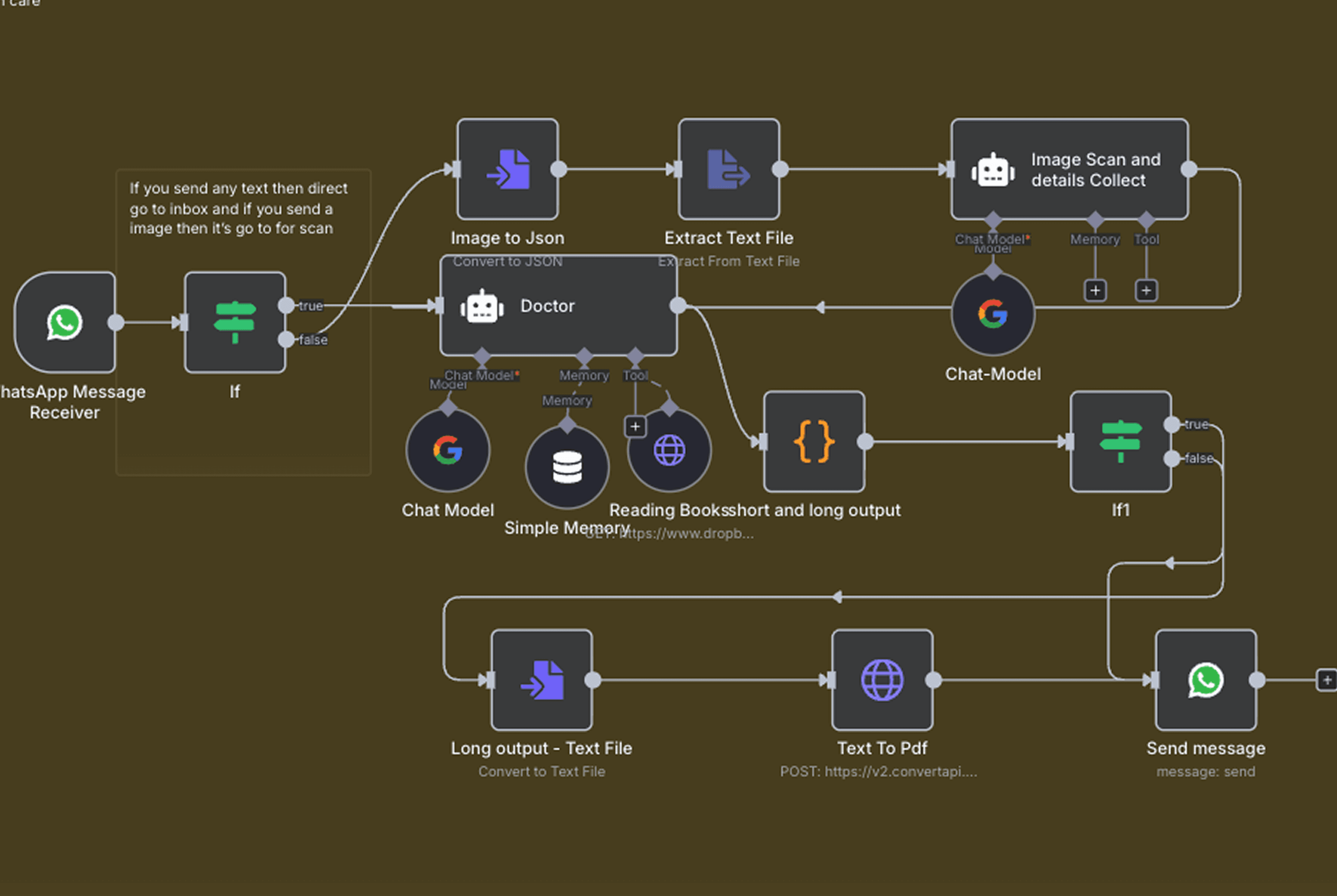Select the WhatsApp Message Receiver trigger node
The height and width of the screenshot is (896, 1337).
click(x=65, y=322)
